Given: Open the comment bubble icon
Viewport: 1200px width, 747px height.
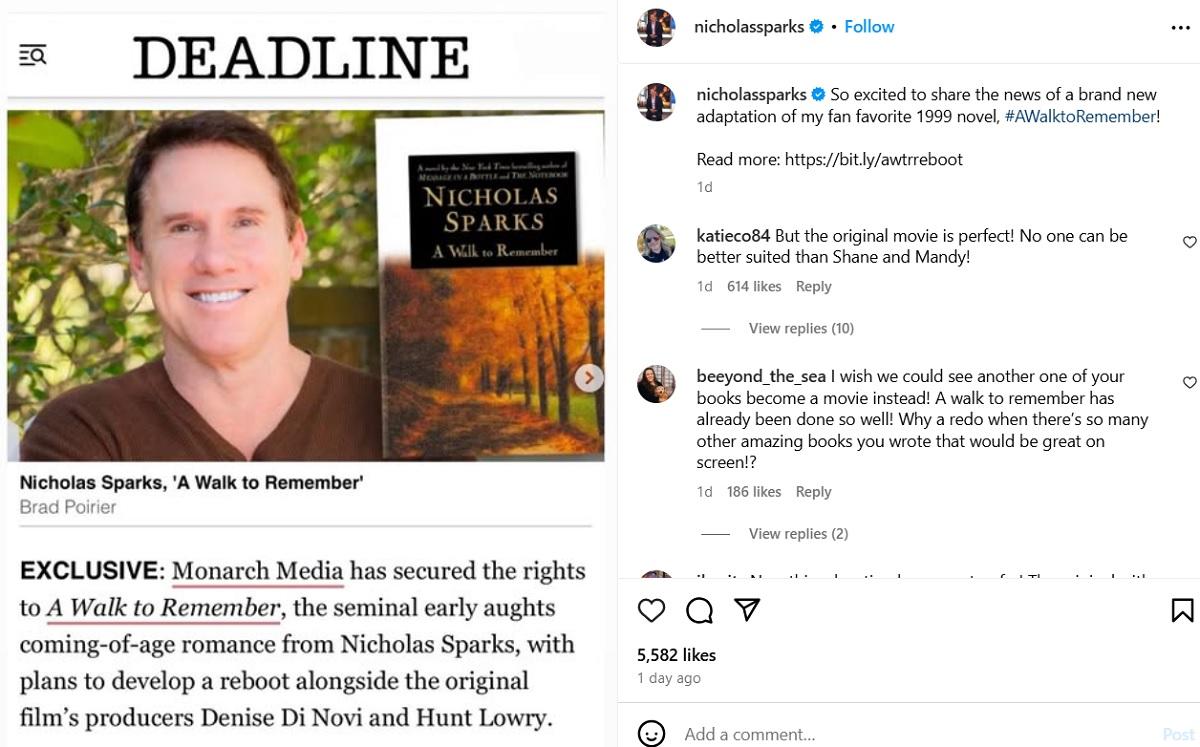Looking at the screenshot, I should [699, 610].
